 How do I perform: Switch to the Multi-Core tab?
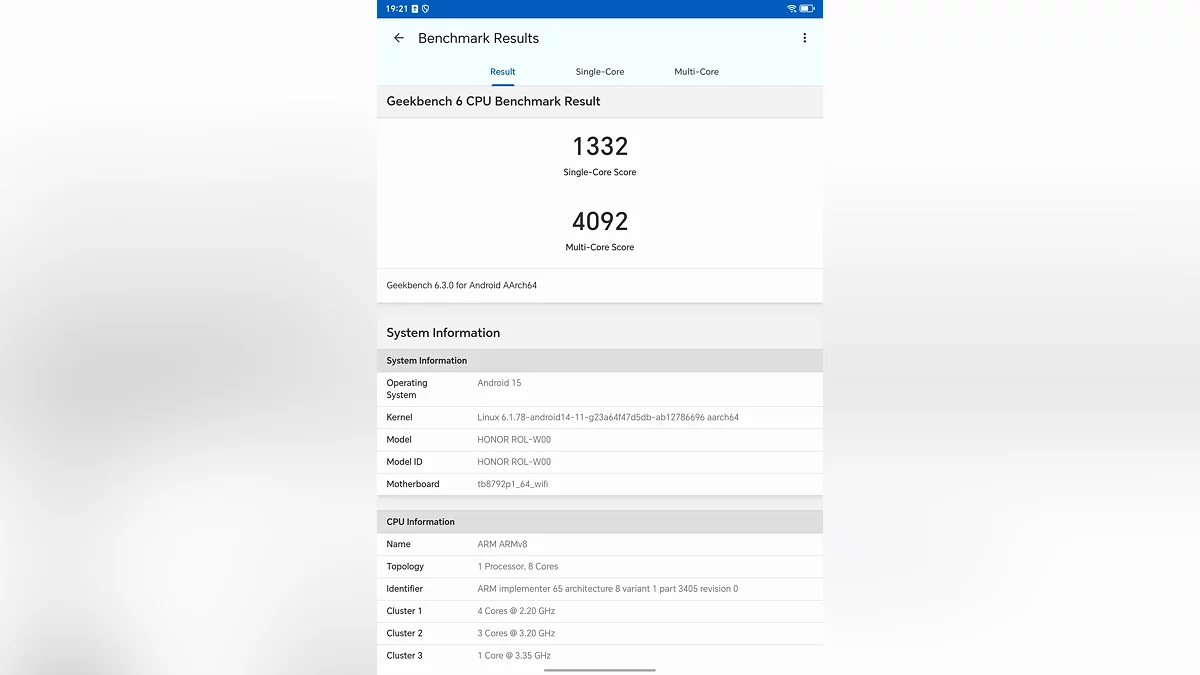(696, 72)
